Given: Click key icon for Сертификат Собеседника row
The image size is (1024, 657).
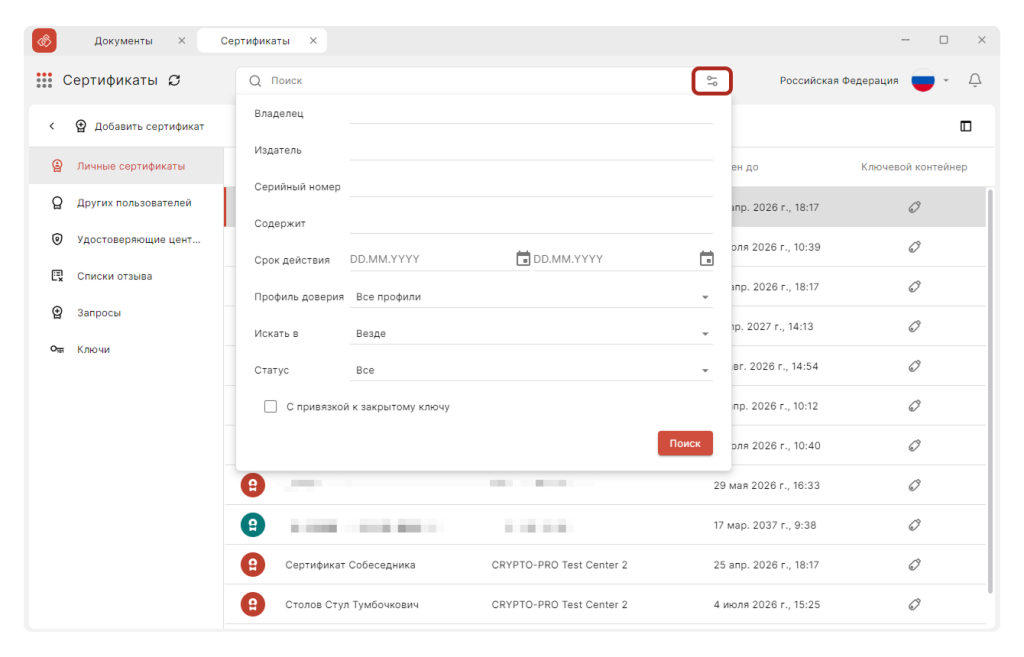Looking at the screenshot, I should click(914, 565).
